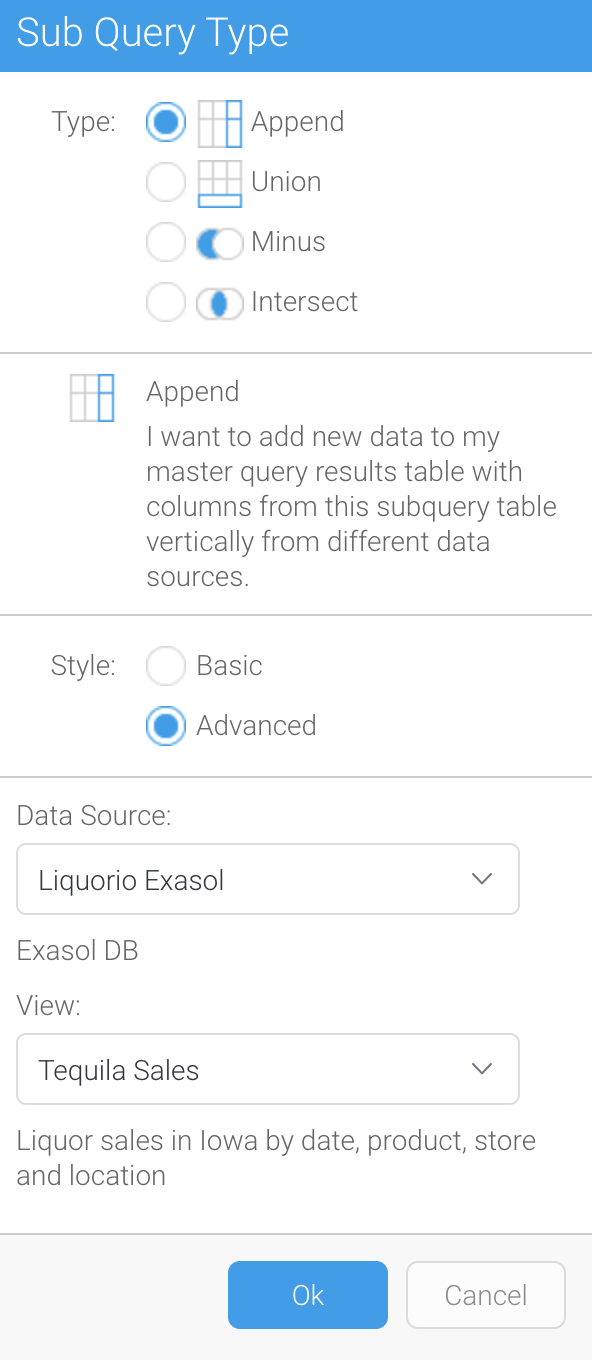
Task: Select the Append radio button
Action: 166,123
